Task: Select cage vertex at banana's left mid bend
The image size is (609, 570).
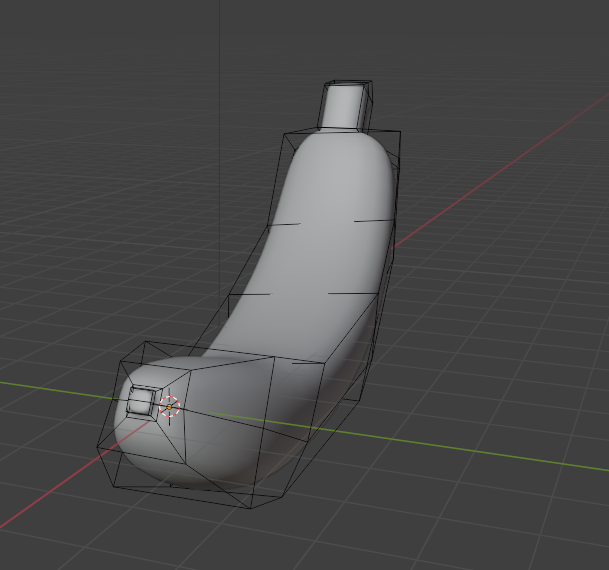Action: pyautogui.click(x=229, y=296)
